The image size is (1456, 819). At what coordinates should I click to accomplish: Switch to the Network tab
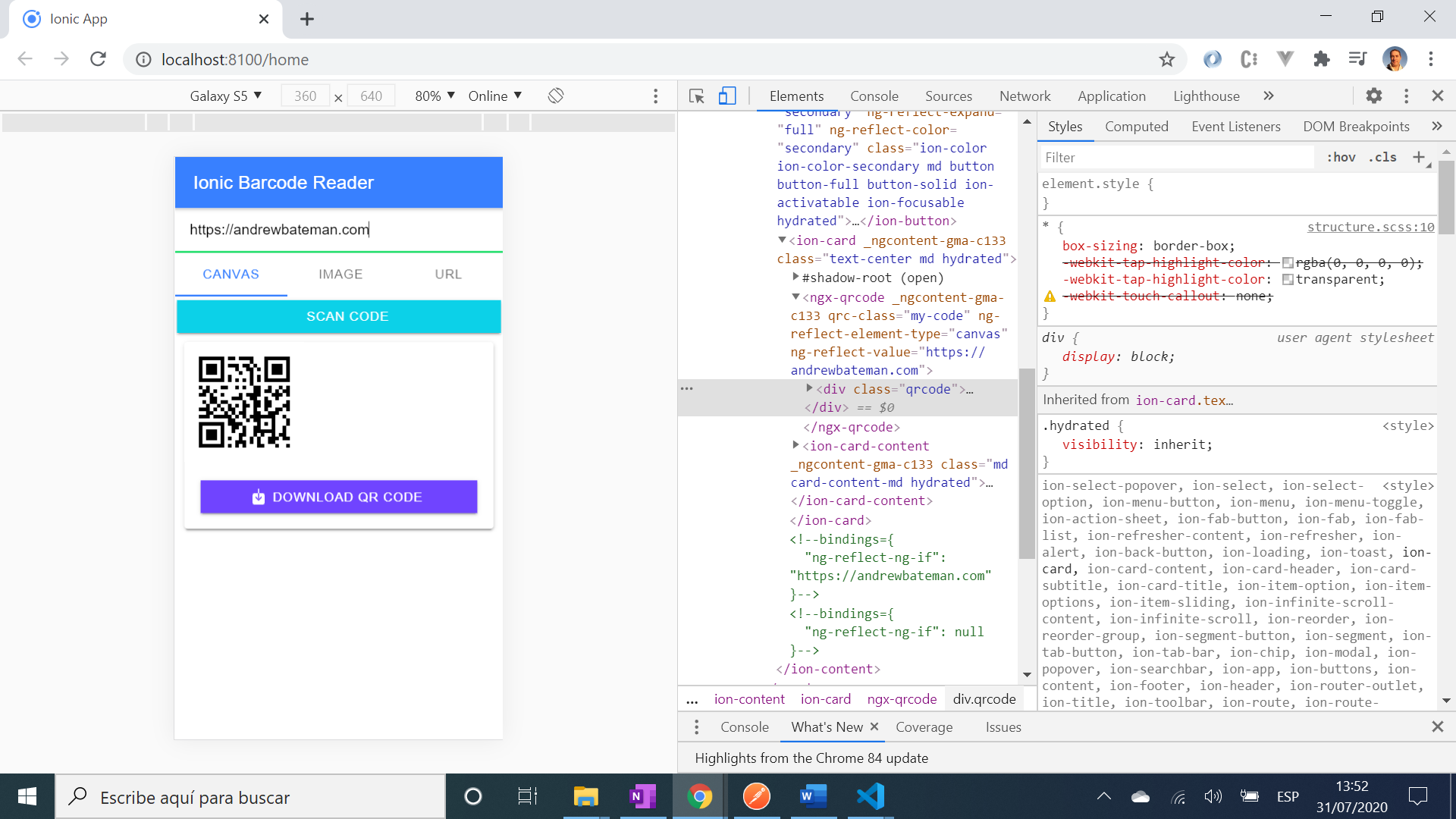tap(1025, 96)
